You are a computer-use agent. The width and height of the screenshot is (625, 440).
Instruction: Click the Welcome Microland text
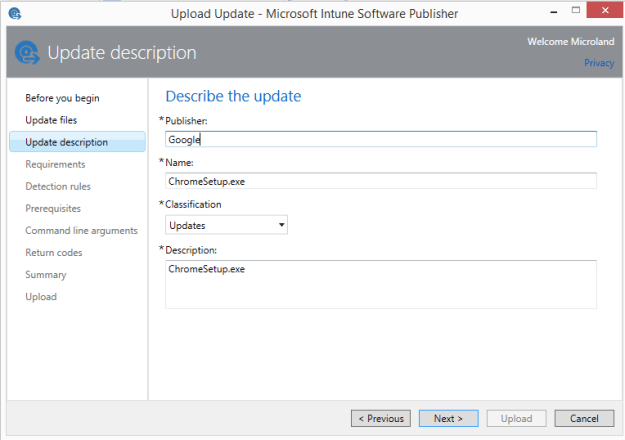[570, 41]
